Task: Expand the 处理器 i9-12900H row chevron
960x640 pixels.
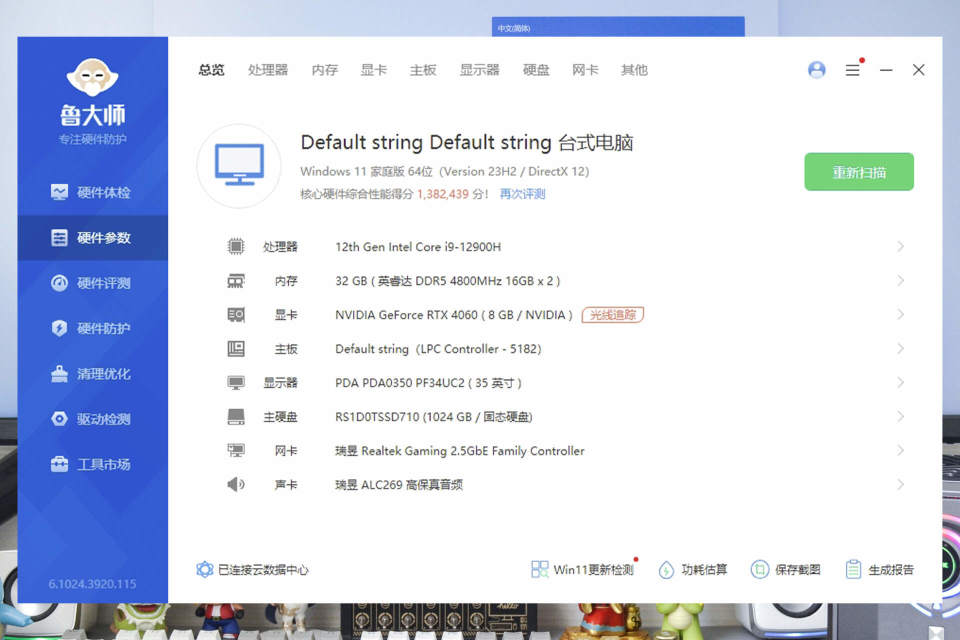Action: pyautogui.click(x=900, y=246)
